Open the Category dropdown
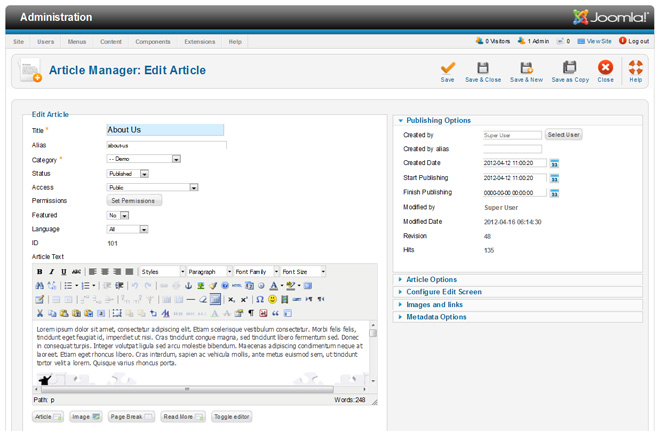This screenshot has height=431, width=660. [144, 159]
